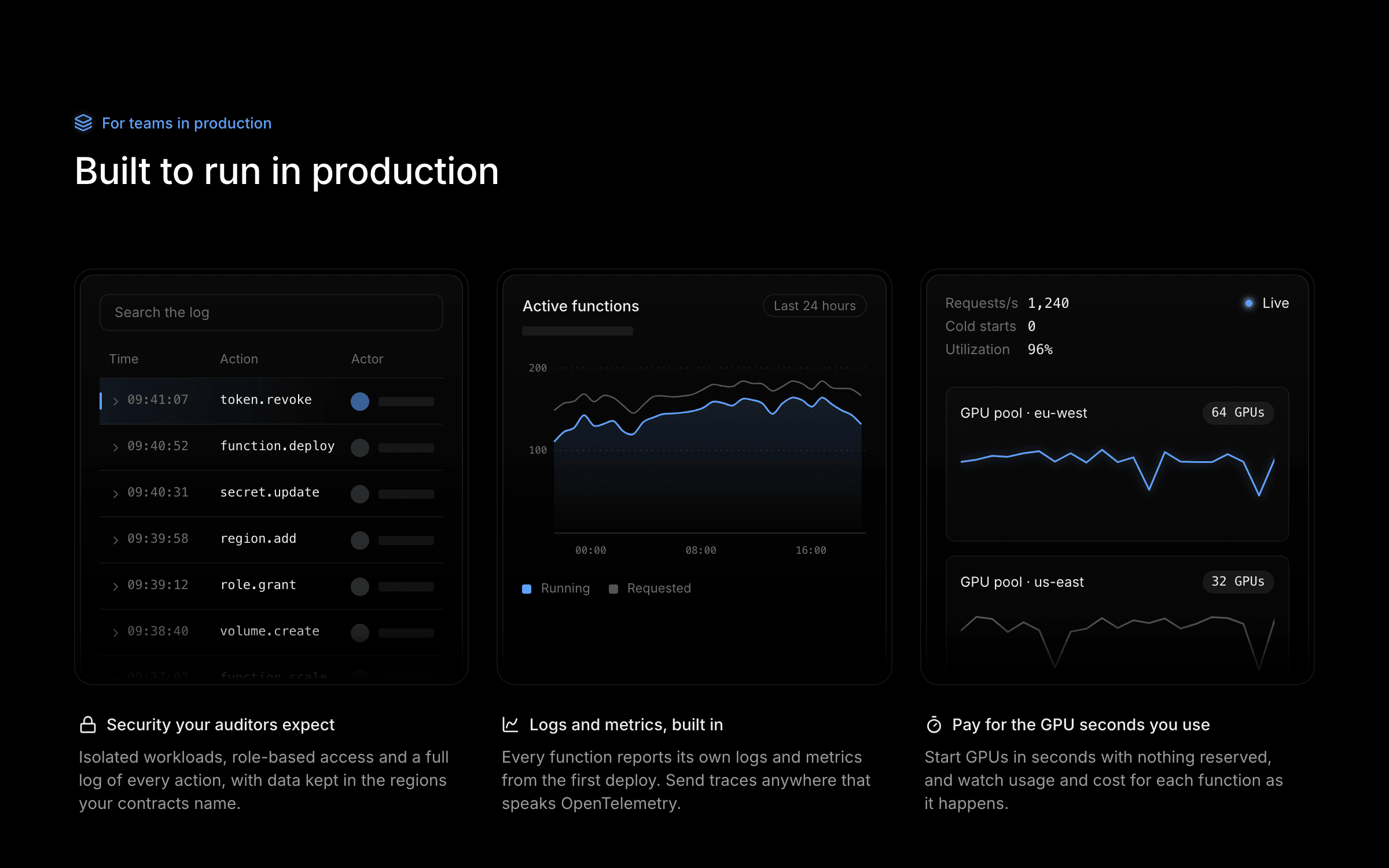Expand the 09:40:52 function.deploy log entry
The height and width of the screenshot is (868, 1389).
tap(115, 447)
